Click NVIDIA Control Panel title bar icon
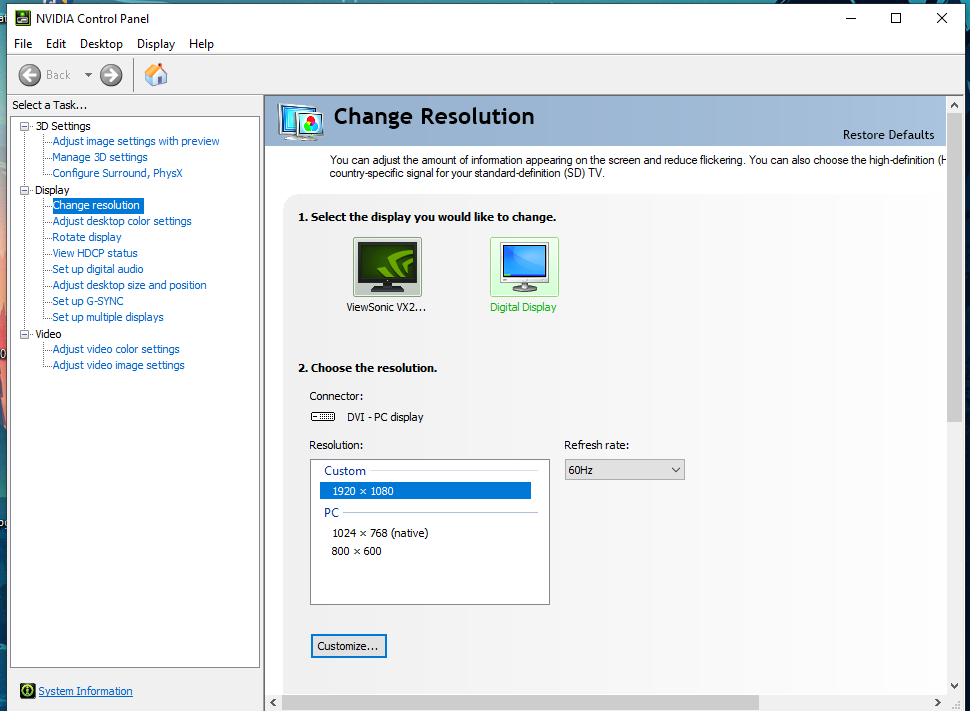The width and height of the screenshot is (970, 711). [x=23, y=18]
